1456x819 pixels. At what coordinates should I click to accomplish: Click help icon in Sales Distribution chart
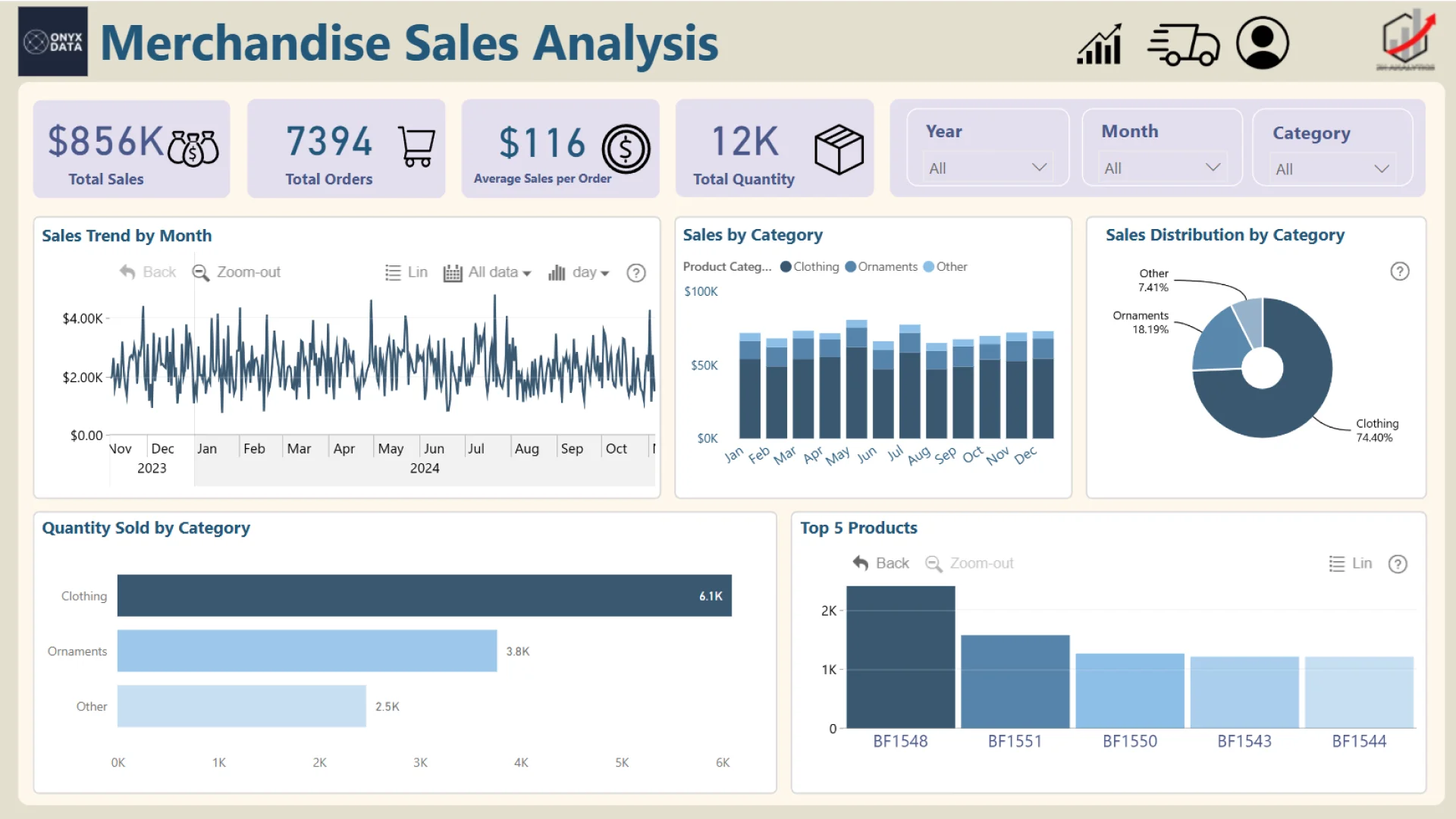pos(1400,271)
